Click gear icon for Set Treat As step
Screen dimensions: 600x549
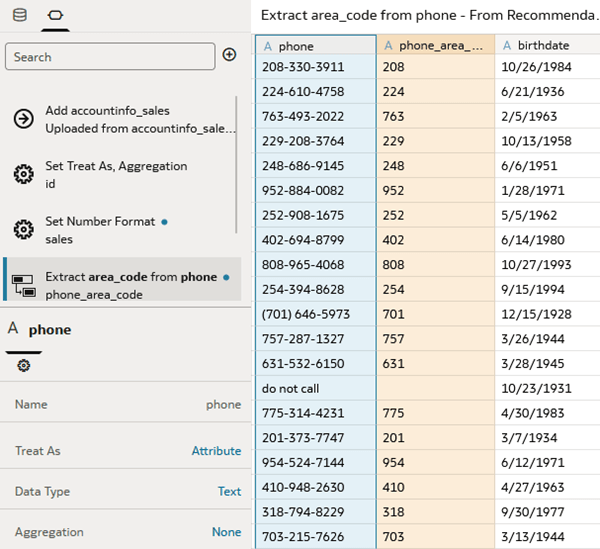tap(23, 174)
